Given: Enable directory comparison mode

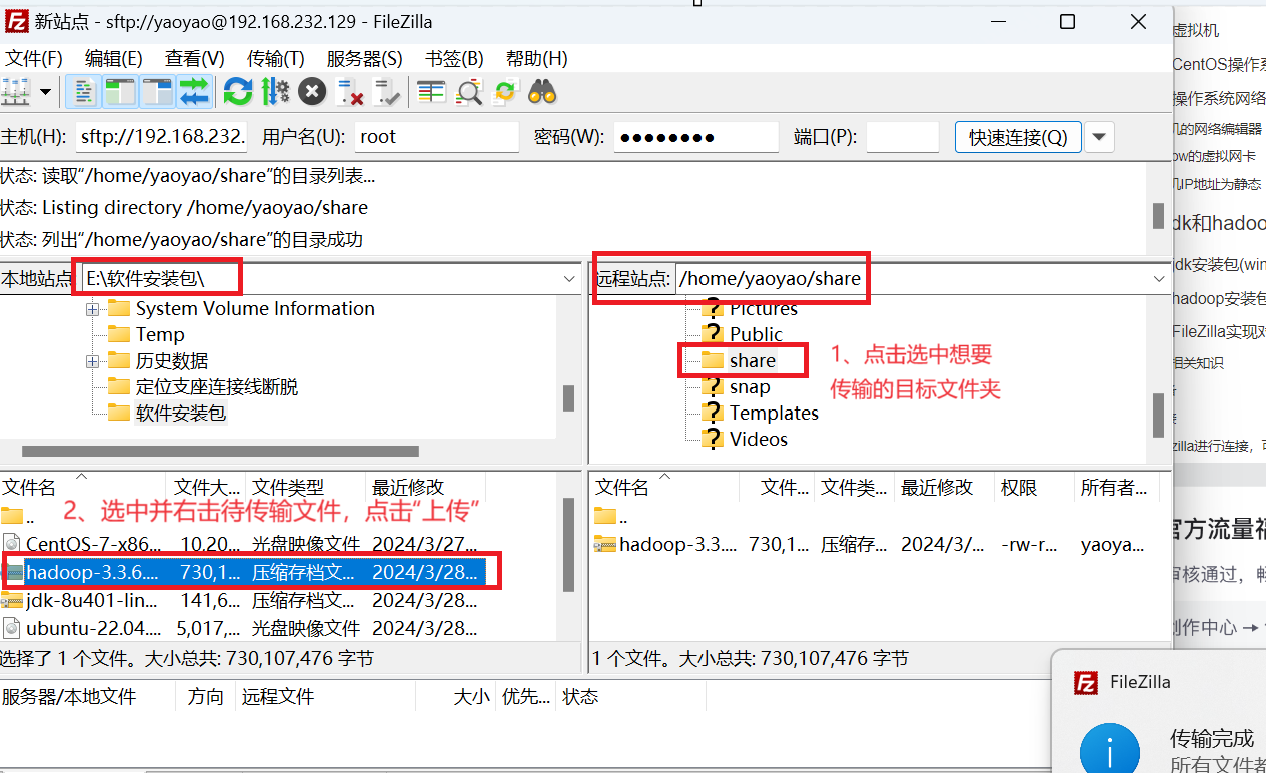Looking at the screenshot, I should [x=431, y=91].
